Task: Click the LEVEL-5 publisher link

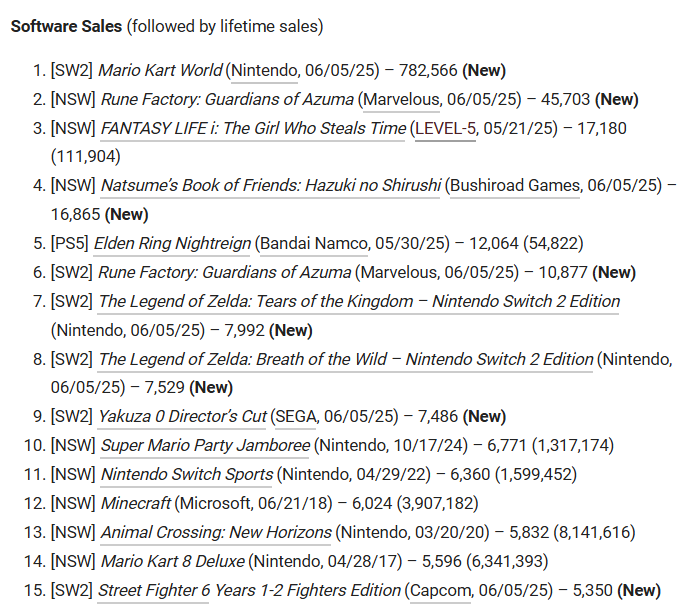Action: [446, 128]
